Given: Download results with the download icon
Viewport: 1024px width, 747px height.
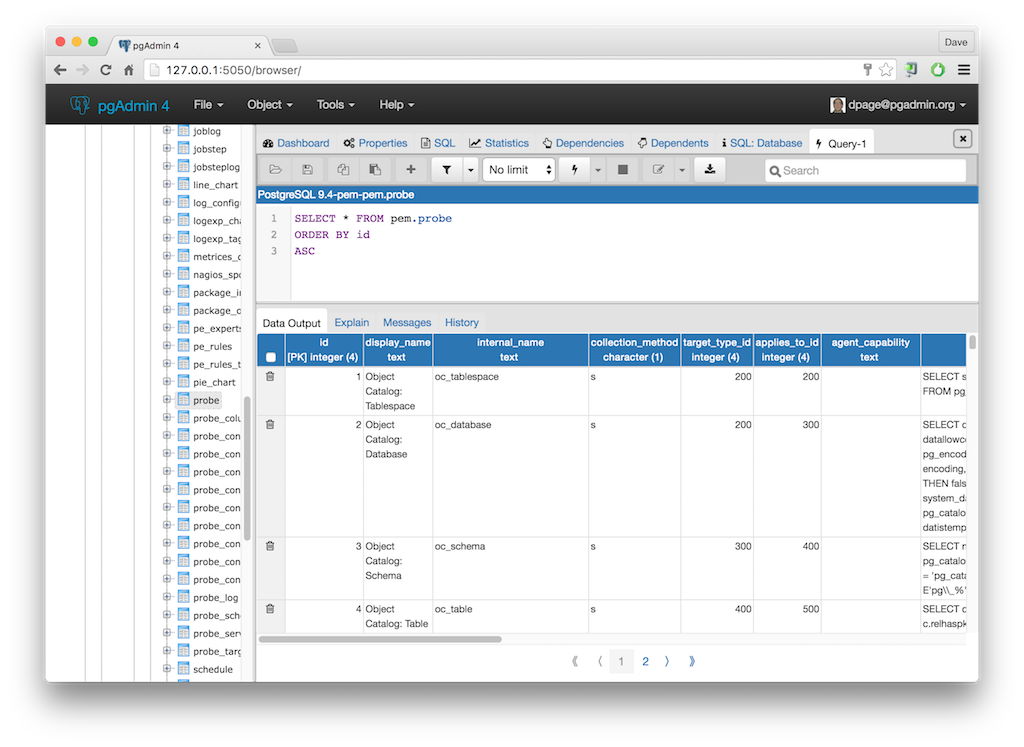Looking at the screenshot, I should tap(710, 170).
